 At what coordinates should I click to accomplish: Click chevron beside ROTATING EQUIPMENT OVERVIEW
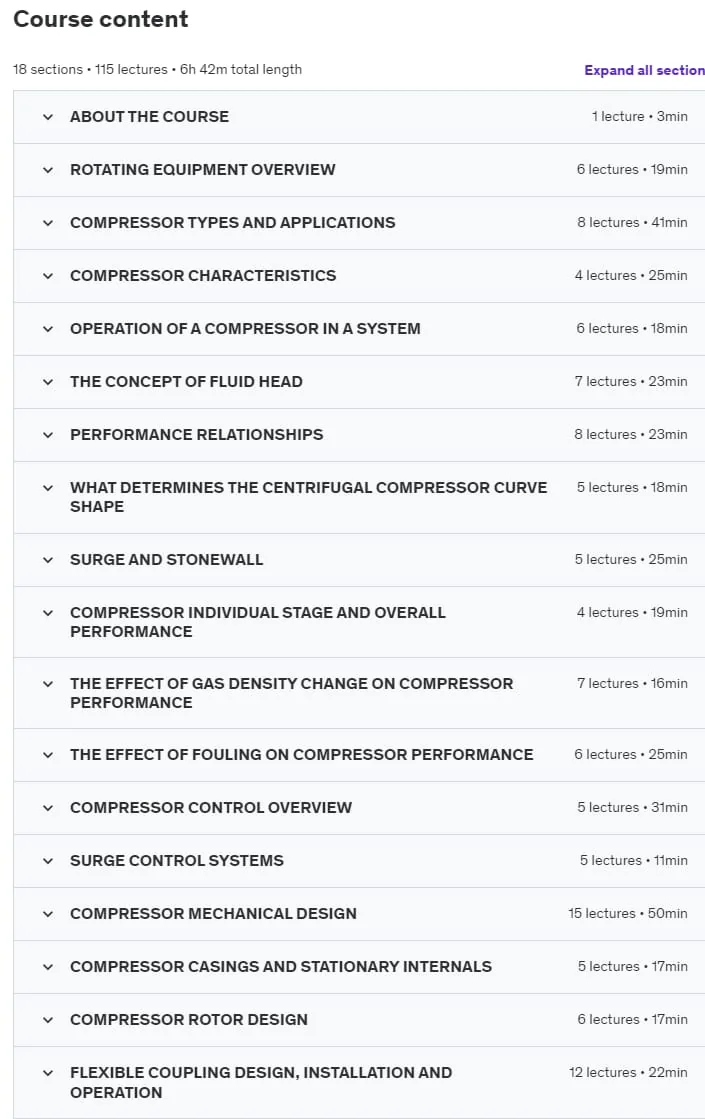[x=48, y=170]
